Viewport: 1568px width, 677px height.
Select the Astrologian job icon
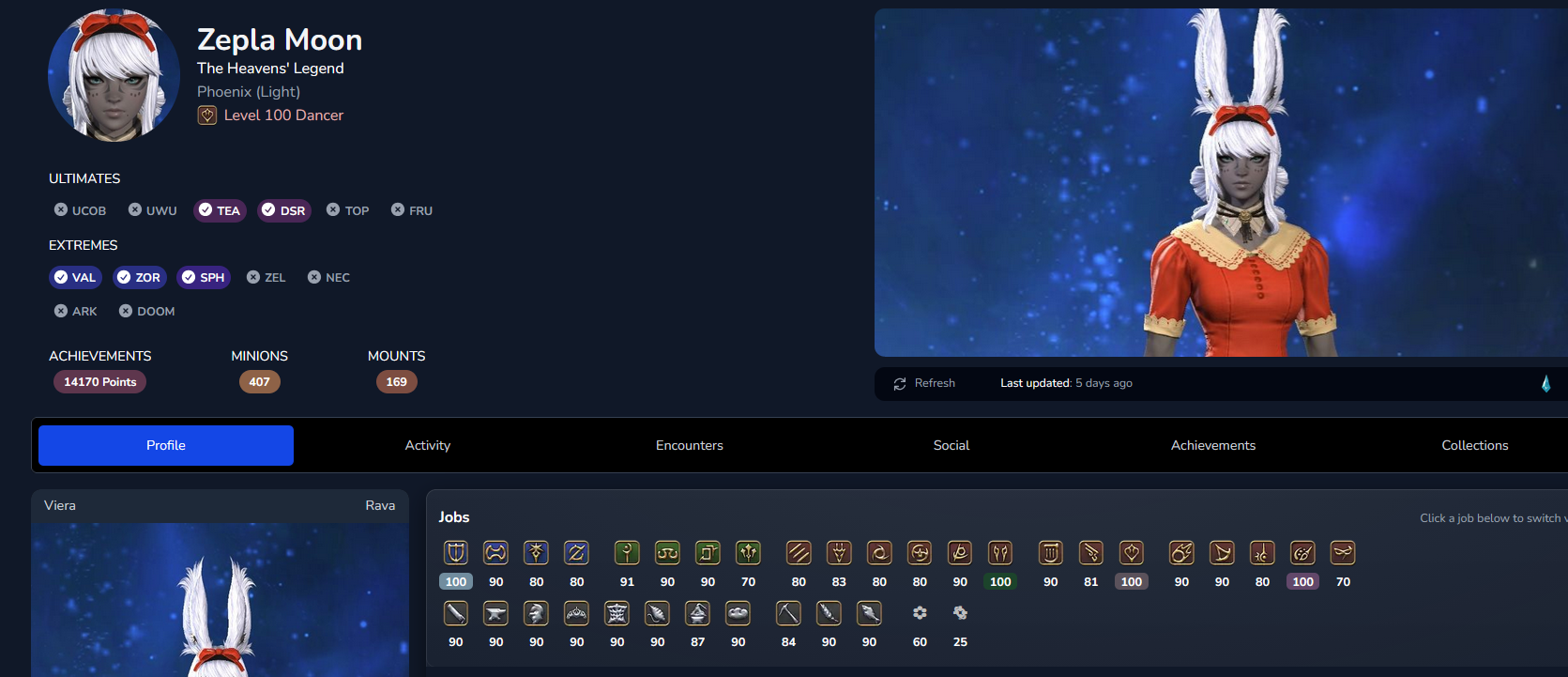tap(708, 552)
